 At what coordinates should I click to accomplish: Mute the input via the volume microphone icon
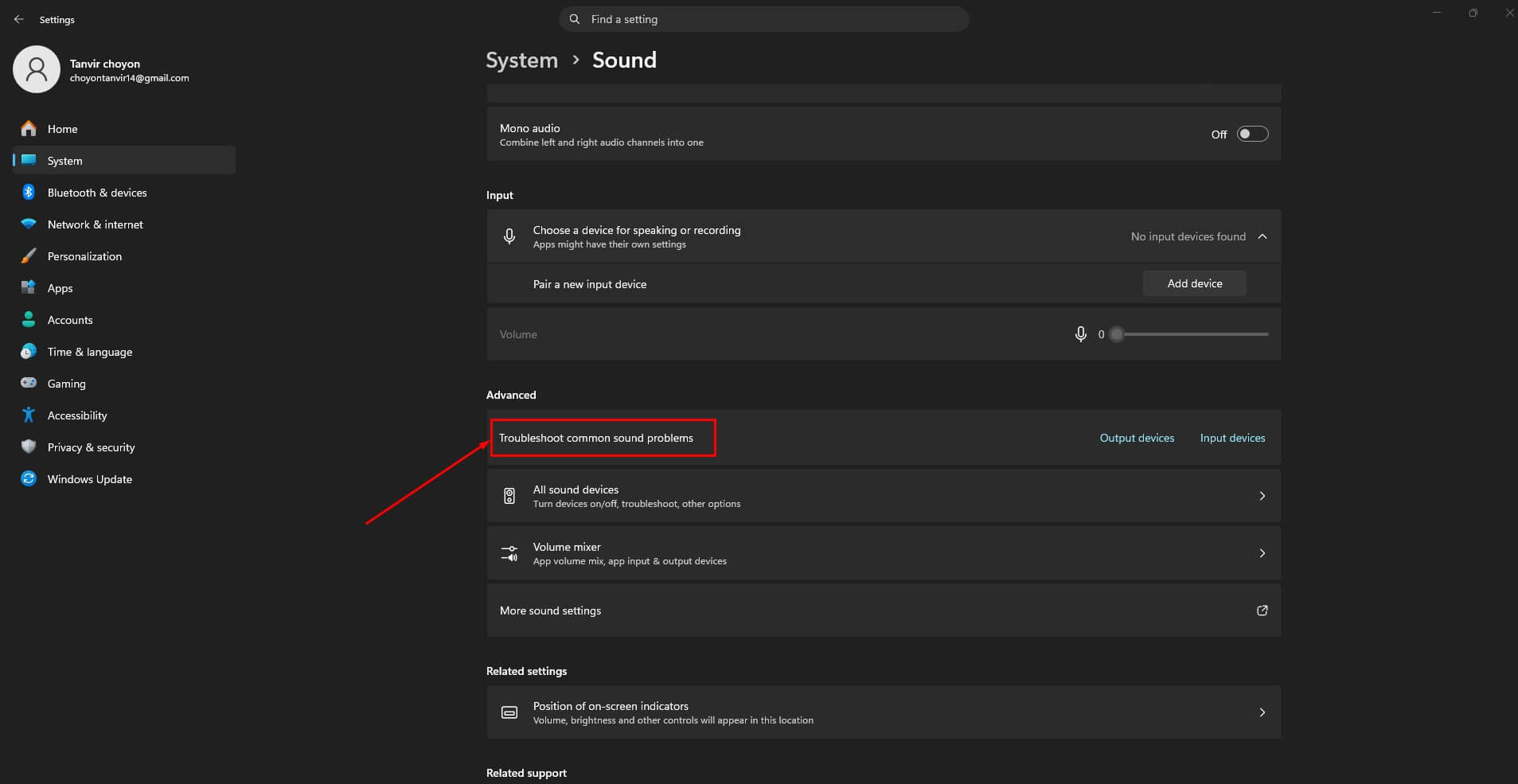(x=1080, y=334)
